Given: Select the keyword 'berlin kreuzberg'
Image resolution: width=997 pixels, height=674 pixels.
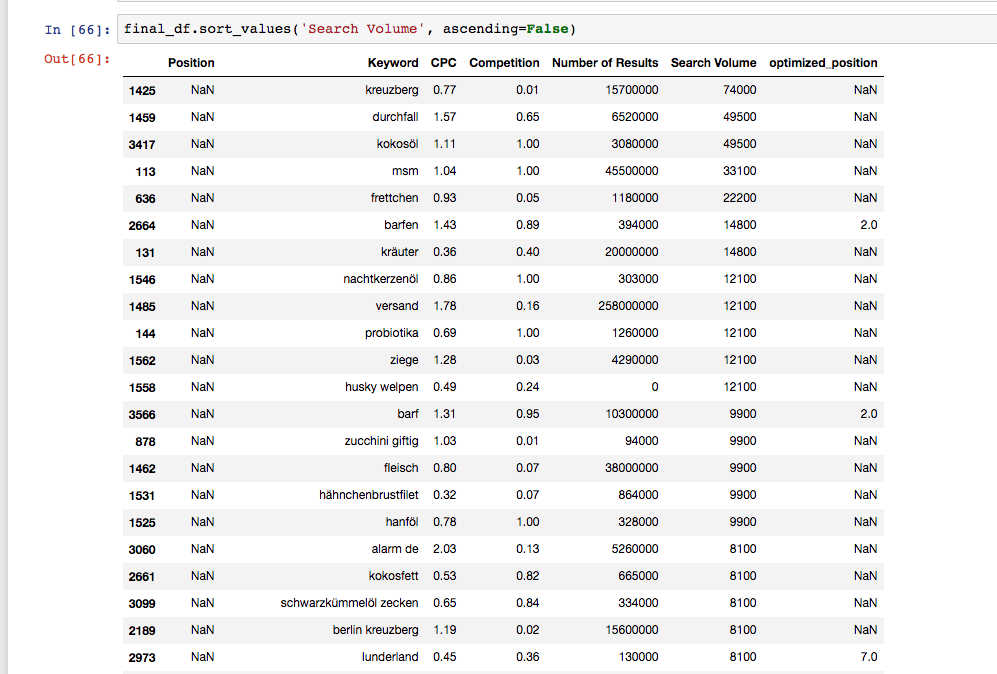Looking at the screenshot, I should (x=376, y=630).
